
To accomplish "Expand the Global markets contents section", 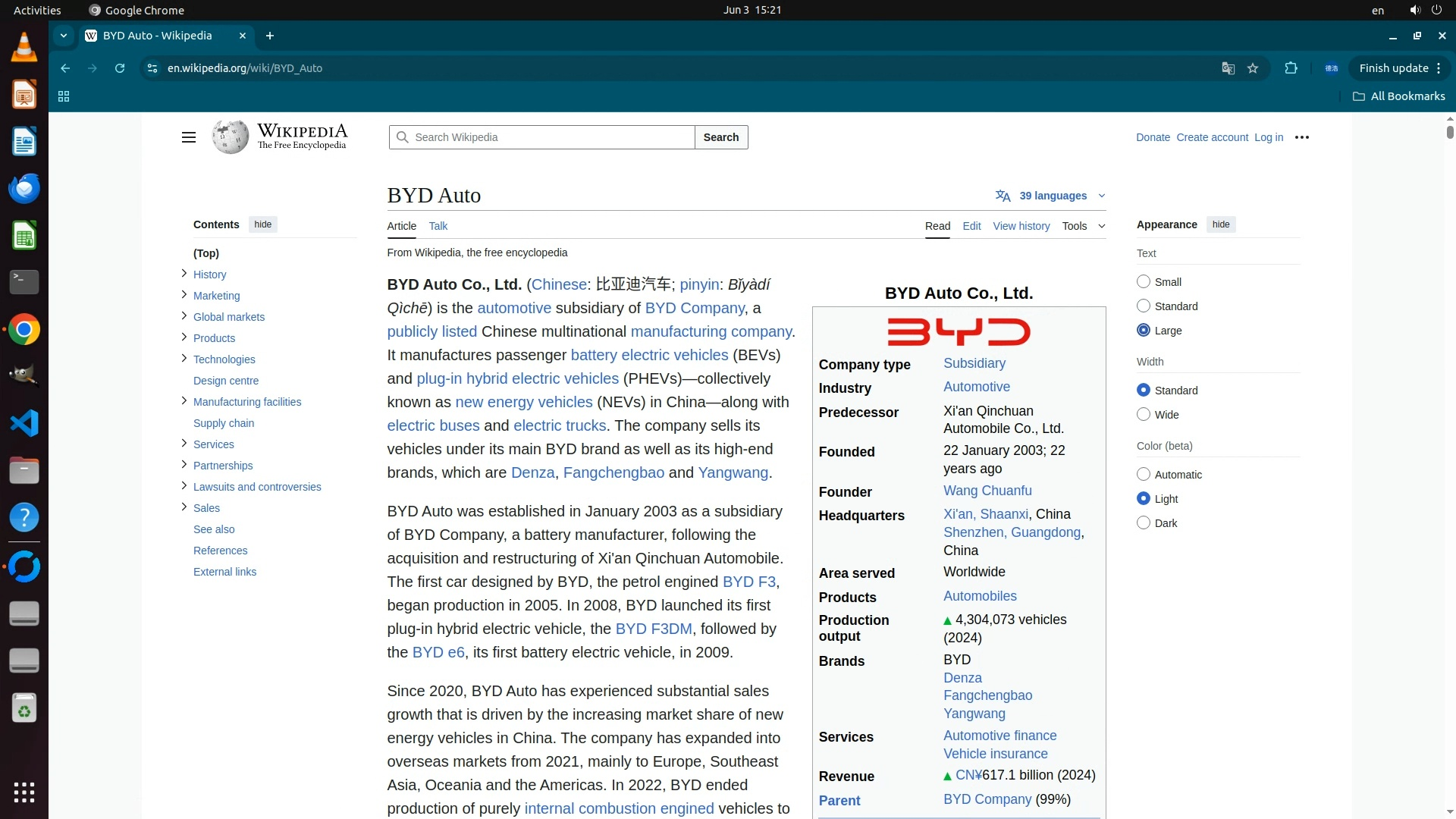I will (184, 316).
